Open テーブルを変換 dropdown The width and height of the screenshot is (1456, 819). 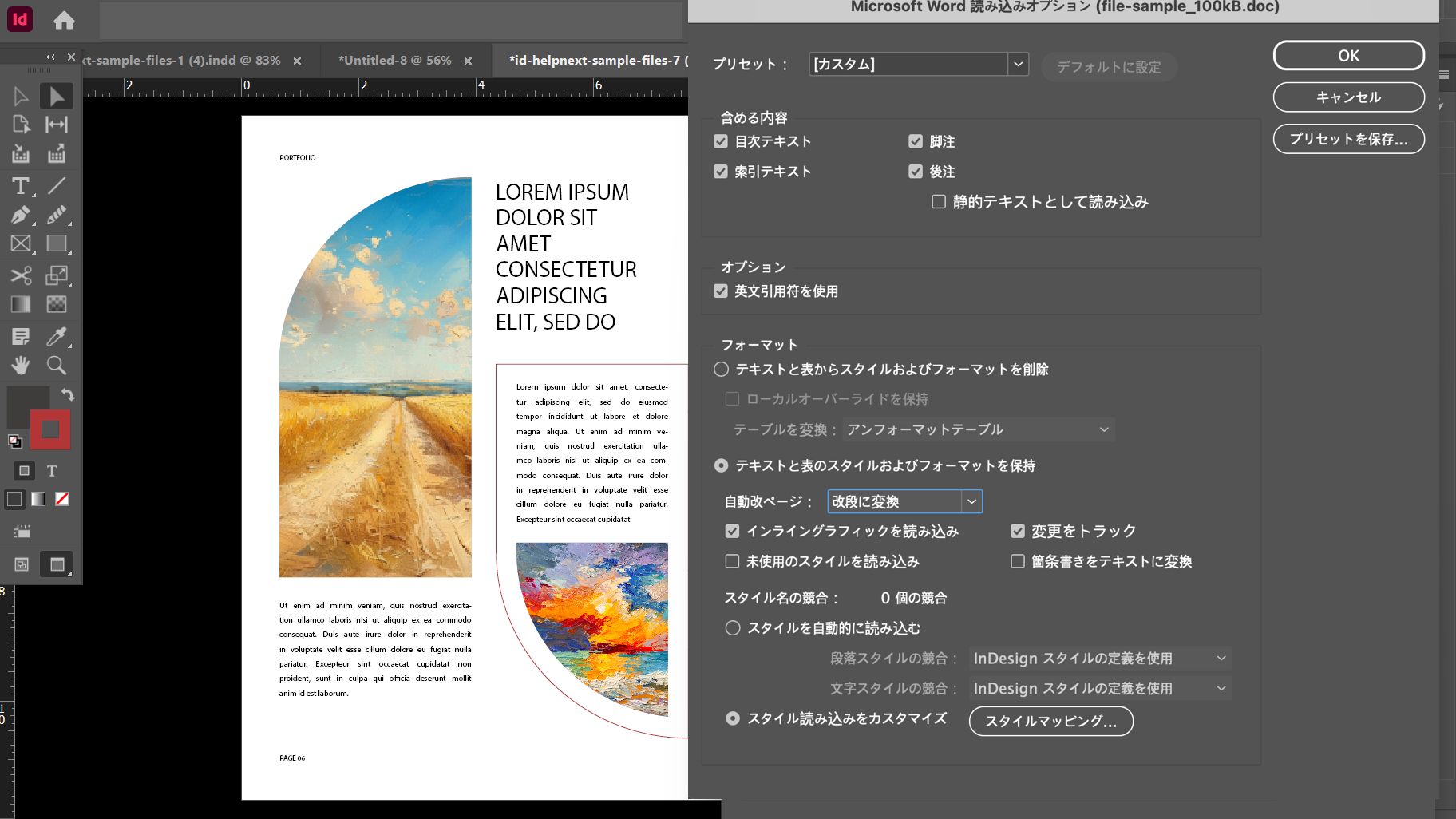pos(979,429)
